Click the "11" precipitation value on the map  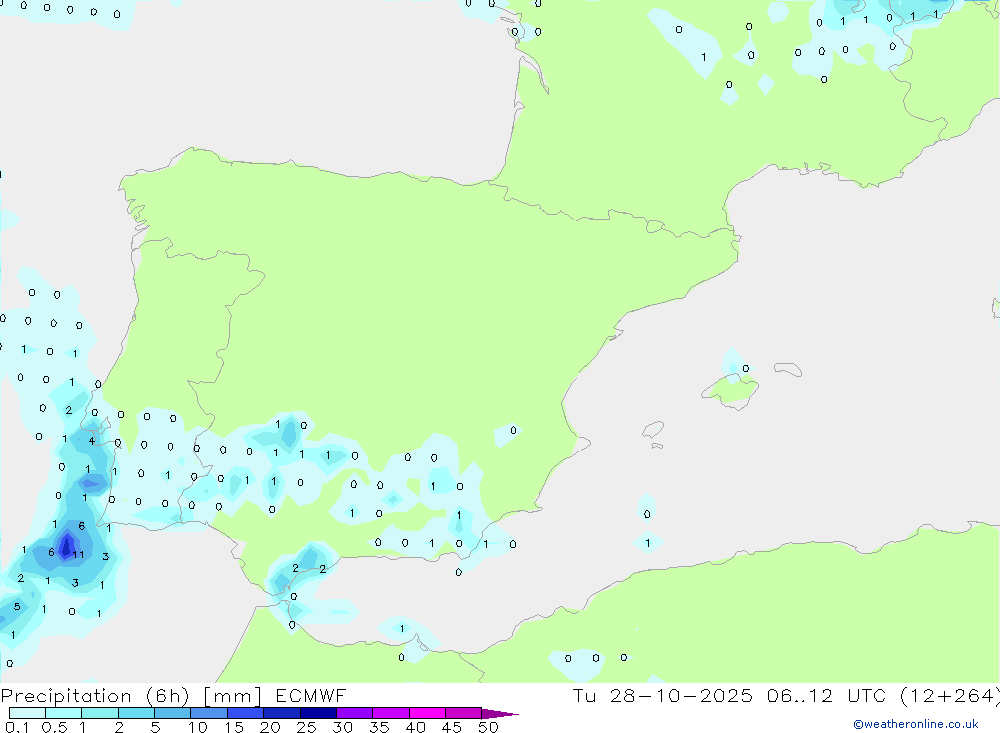coord(78,554)
